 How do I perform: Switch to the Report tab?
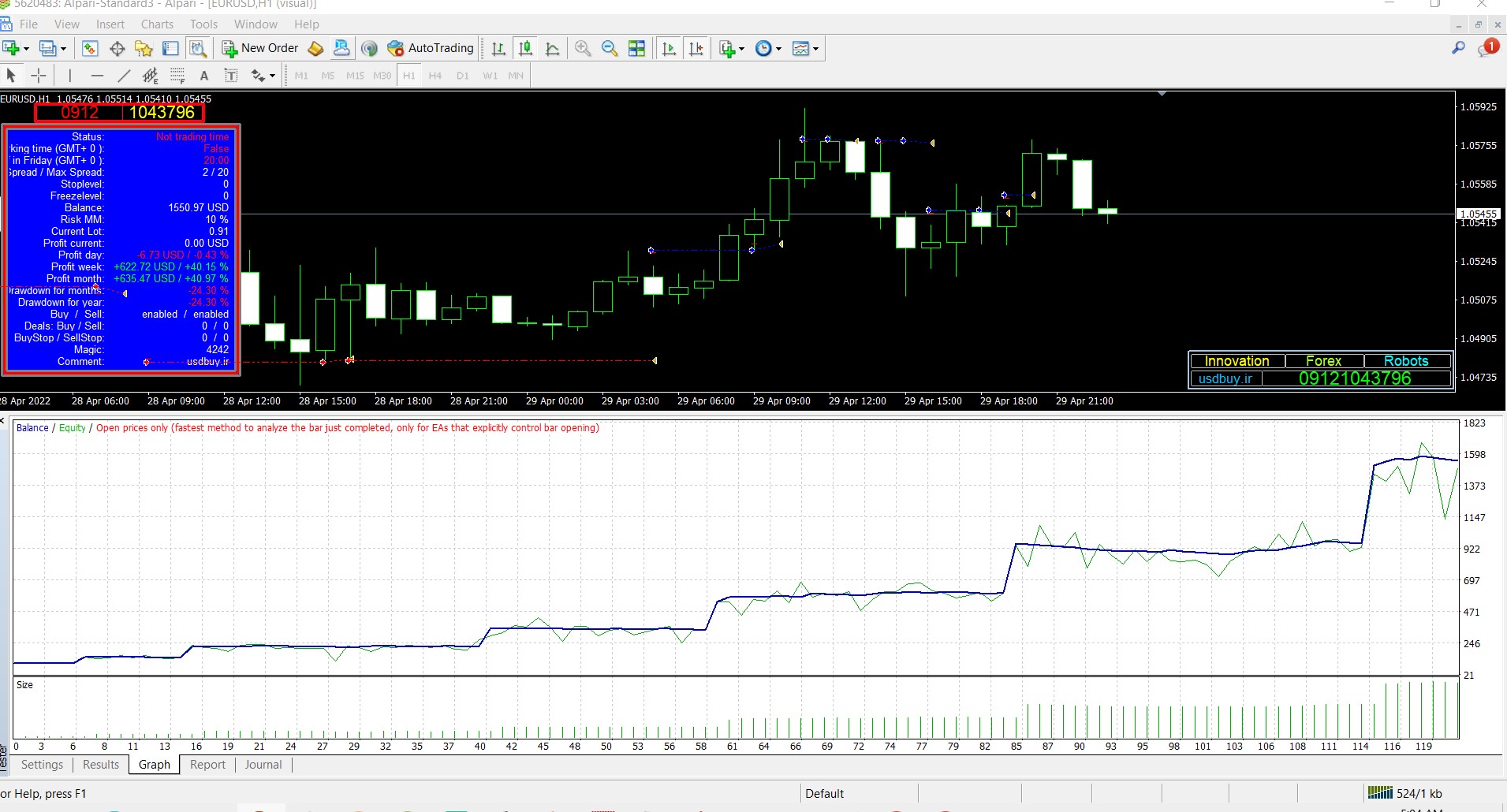click(x=207, y=765)
